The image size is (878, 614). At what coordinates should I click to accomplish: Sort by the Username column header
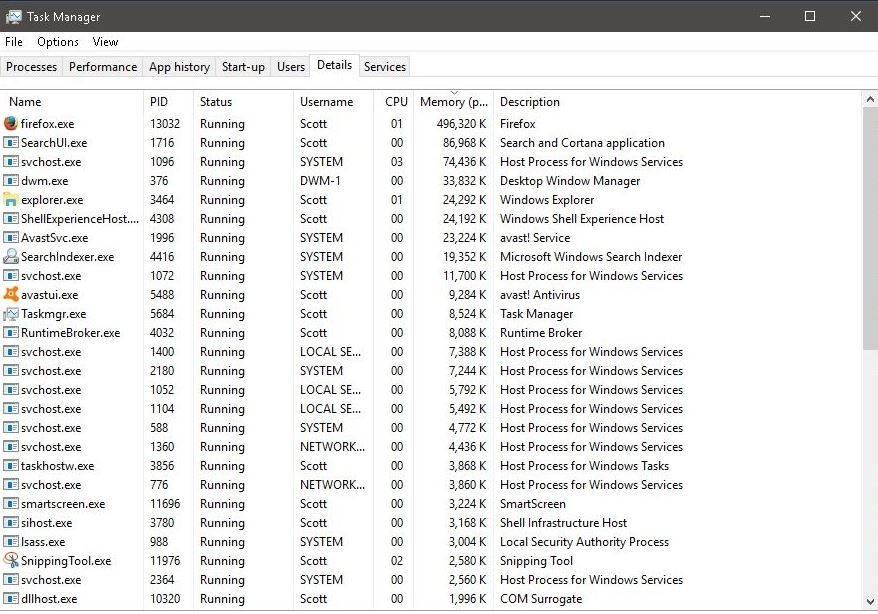[333, 101]
